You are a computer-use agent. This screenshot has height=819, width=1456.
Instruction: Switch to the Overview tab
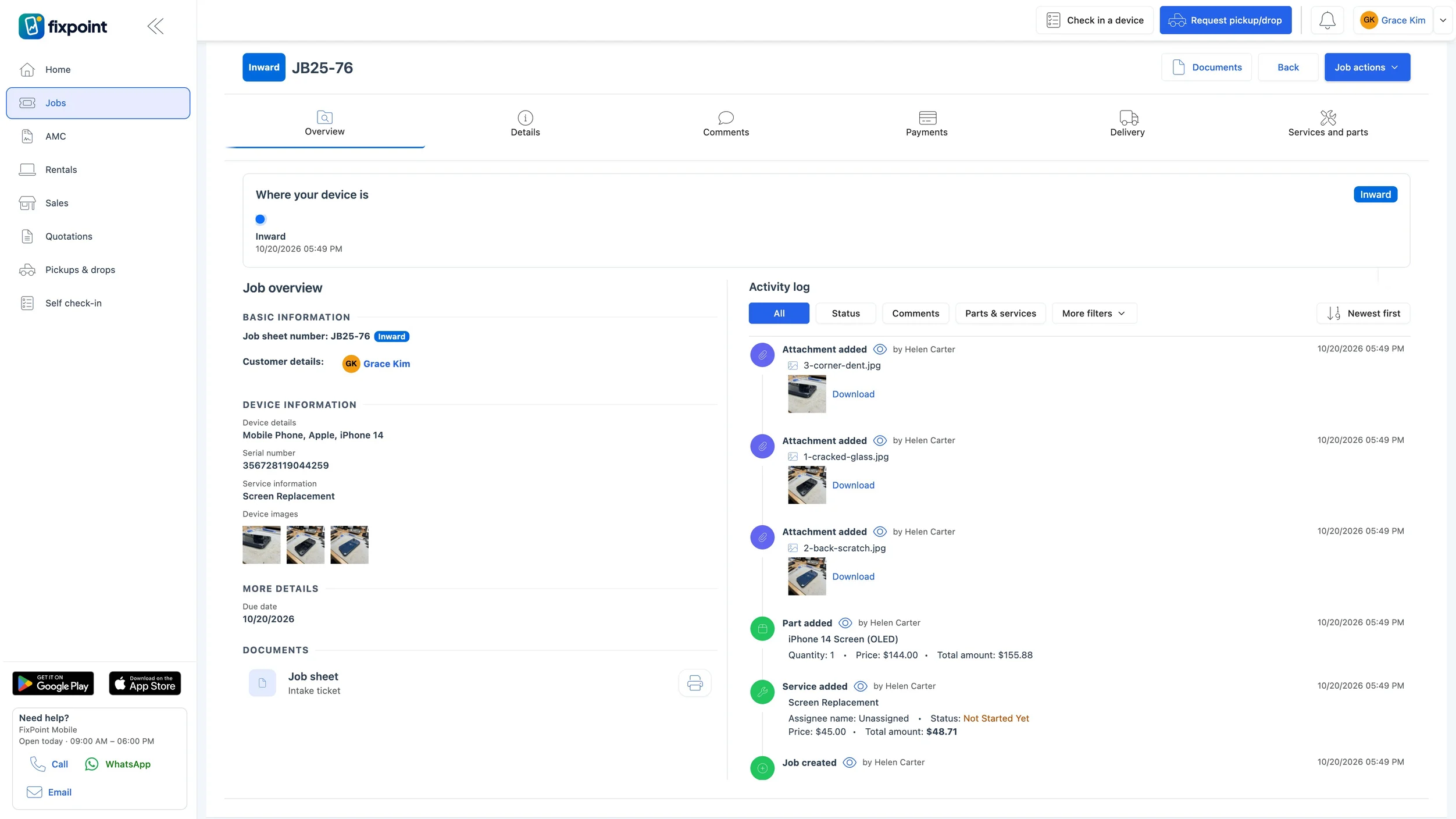point(324,123)
